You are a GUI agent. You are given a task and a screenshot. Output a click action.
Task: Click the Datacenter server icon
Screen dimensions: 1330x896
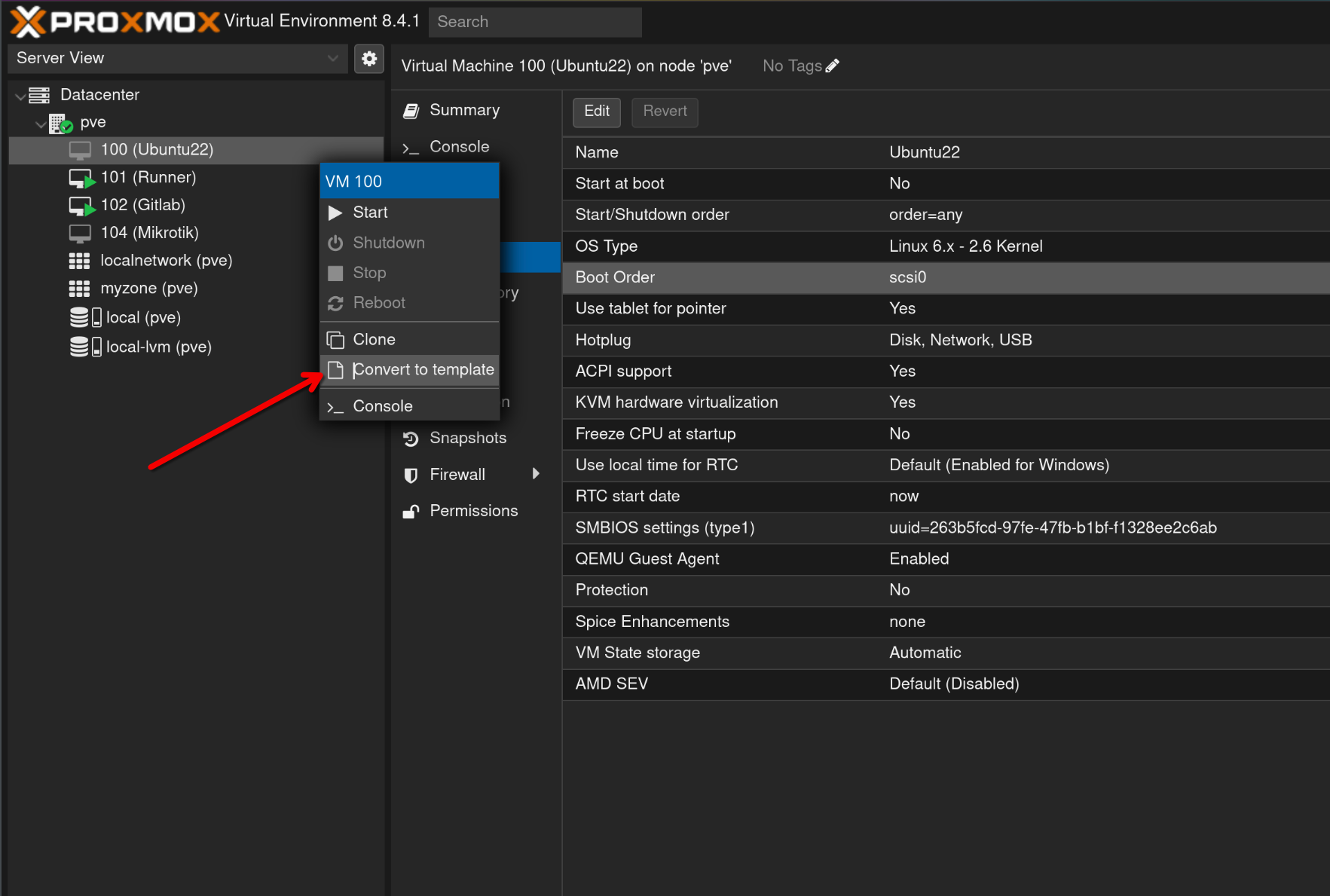tap(39, 95)
